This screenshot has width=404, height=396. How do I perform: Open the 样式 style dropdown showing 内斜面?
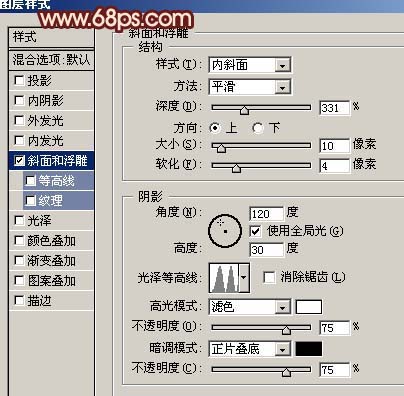tap(250, 65)
